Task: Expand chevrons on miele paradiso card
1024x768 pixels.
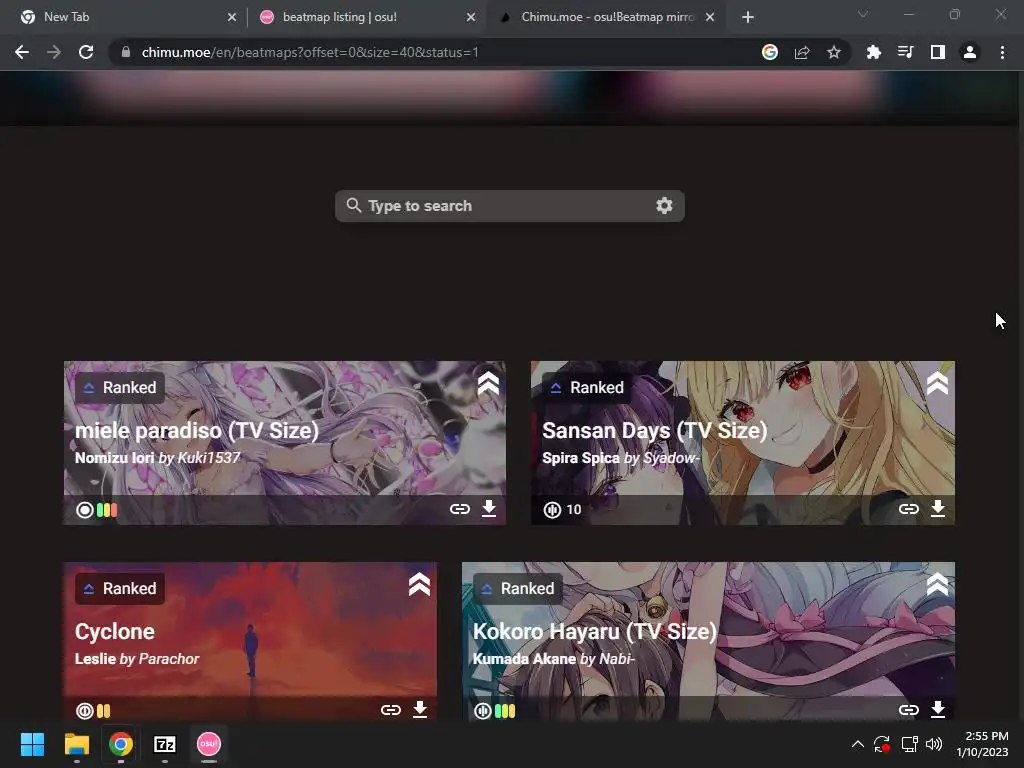Action: pos(488,384)
